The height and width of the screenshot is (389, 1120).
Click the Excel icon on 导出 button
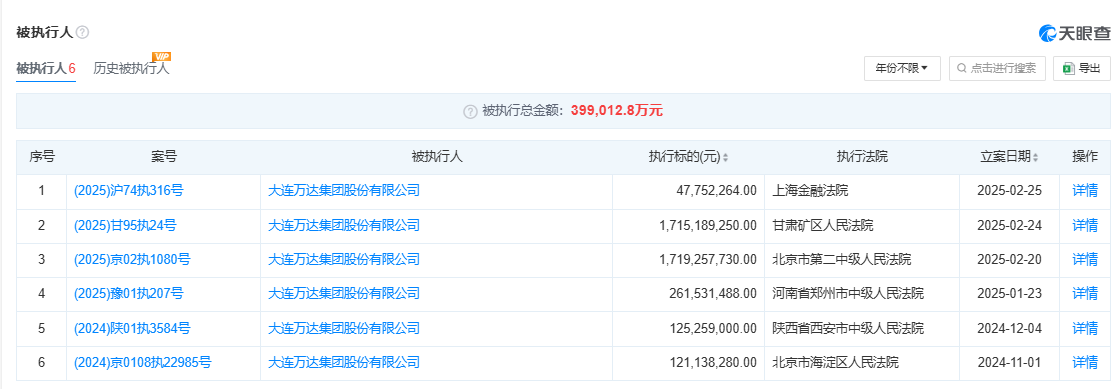[x=1068, y=69]
